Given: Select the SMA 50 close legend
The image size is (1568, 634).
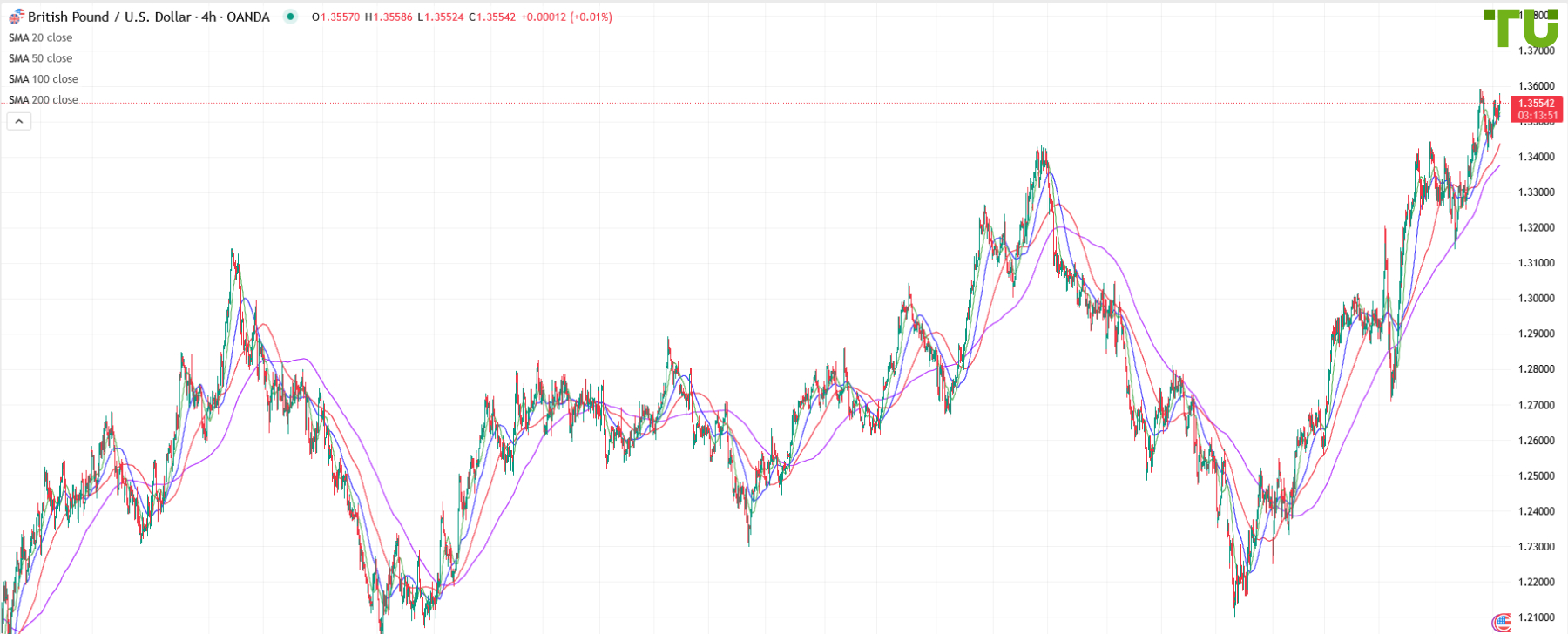Looking at the screenshot, I should click(x=41, y=58).
